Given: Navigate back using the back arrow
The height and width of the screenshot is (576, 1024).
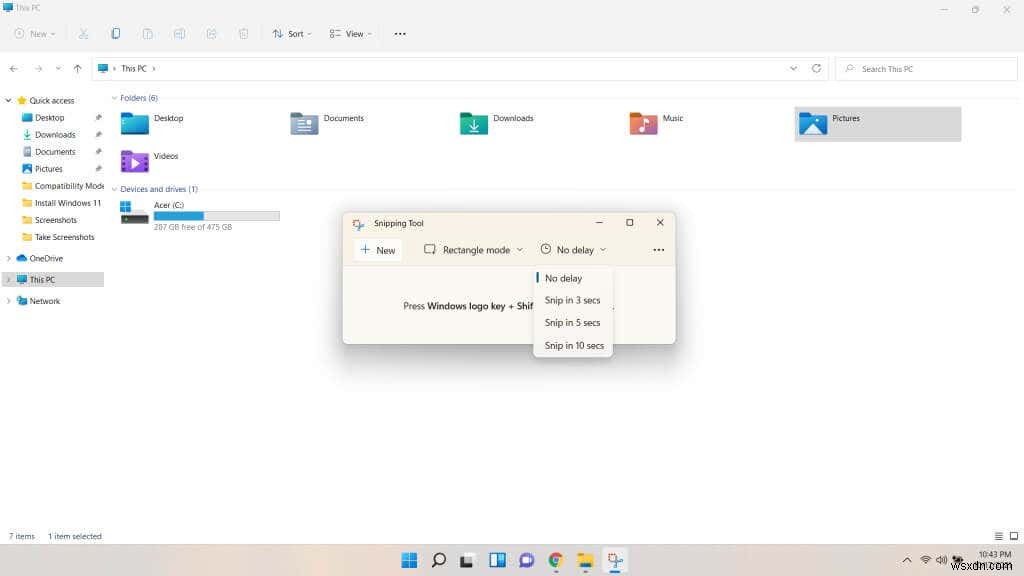Looking at the screenshot, I should 14,68.
